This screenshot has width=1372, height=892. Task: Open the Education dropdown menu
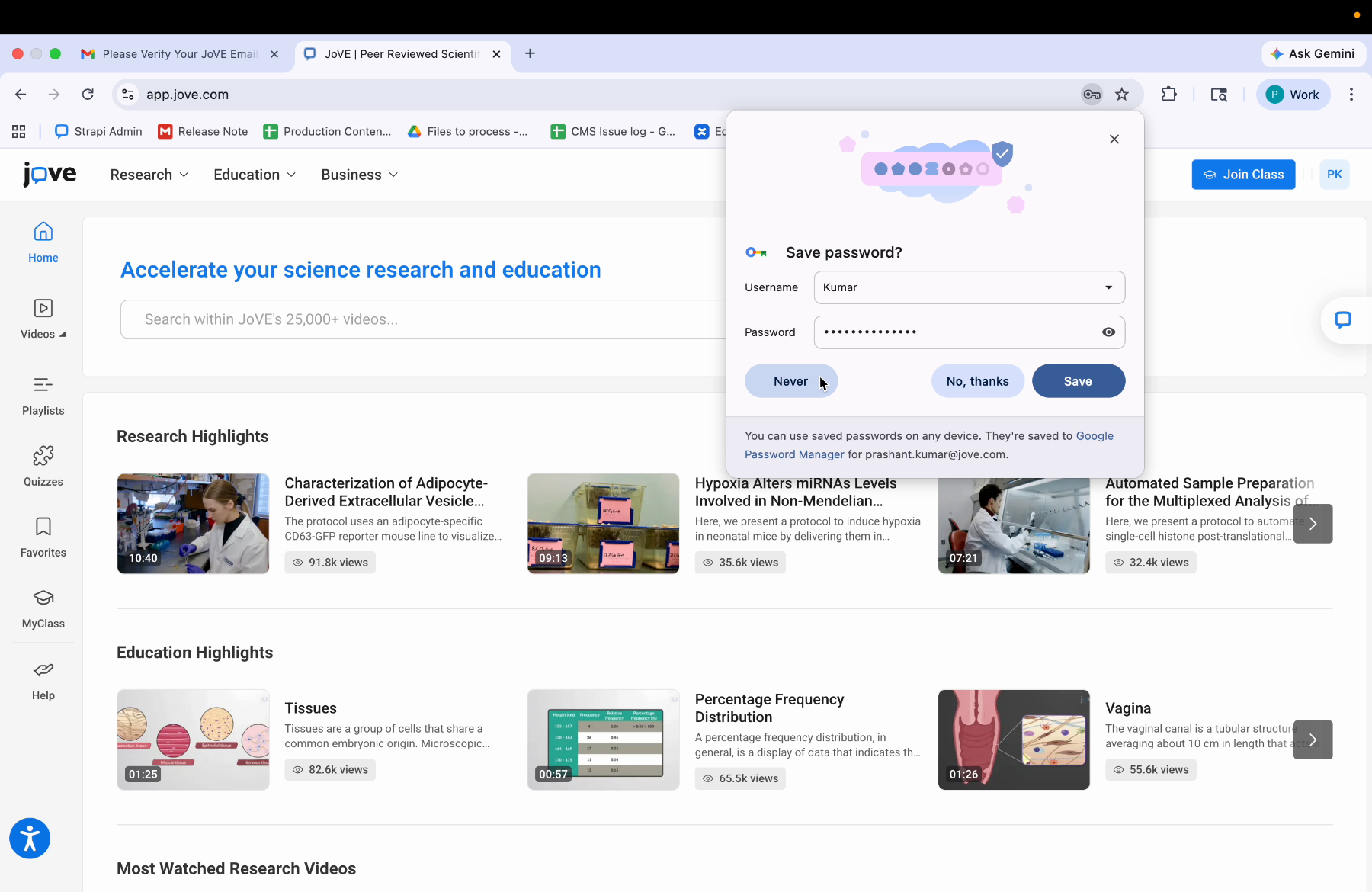254,175
